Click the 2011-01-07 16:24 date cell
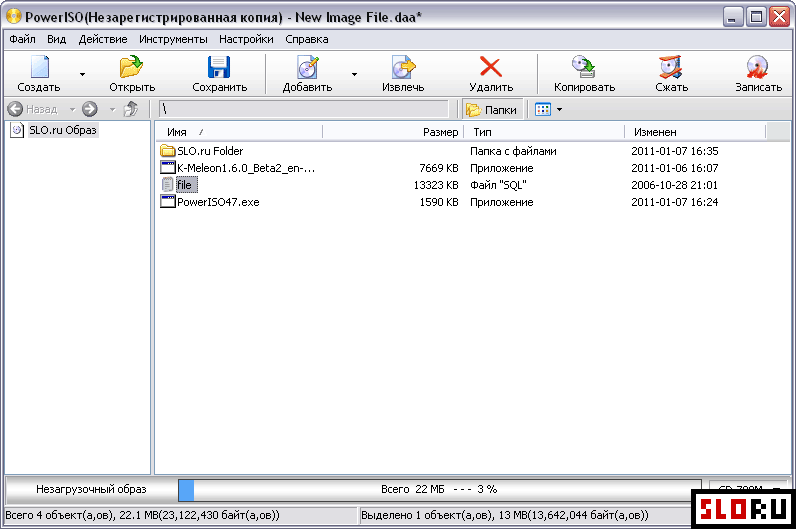The image size is (796, 529). 674,202
